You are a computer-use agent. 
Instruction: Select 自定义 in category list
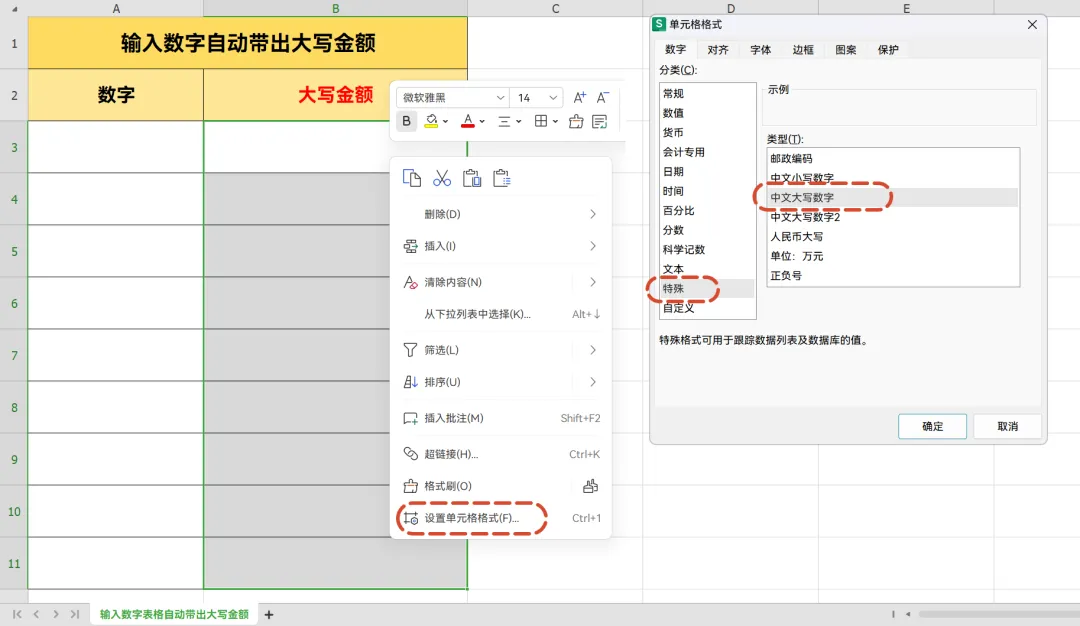pos(707,308)
